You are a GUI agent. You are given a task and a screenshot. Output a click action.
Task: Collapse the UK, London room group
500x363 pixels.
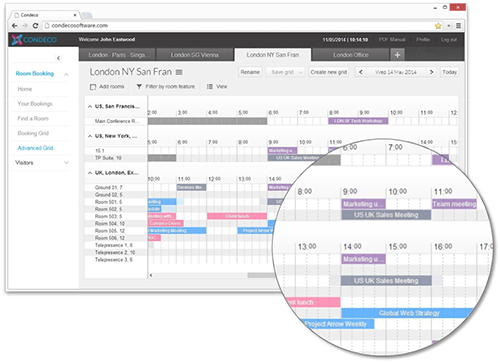click(x=90, y=173)
